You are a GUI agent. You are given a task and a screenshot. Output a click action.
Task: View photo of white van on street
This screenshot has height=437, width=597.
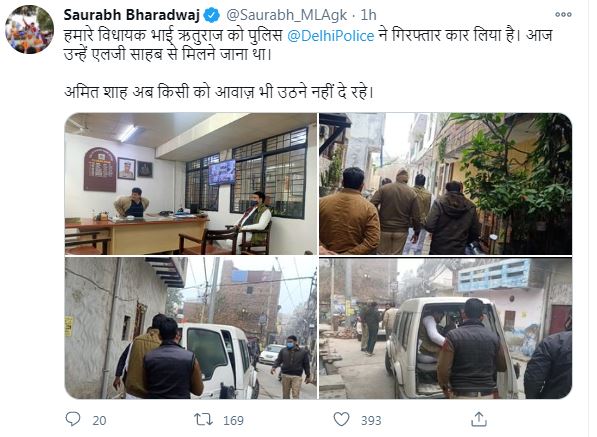pyautogui.click(x=191, y=328)
